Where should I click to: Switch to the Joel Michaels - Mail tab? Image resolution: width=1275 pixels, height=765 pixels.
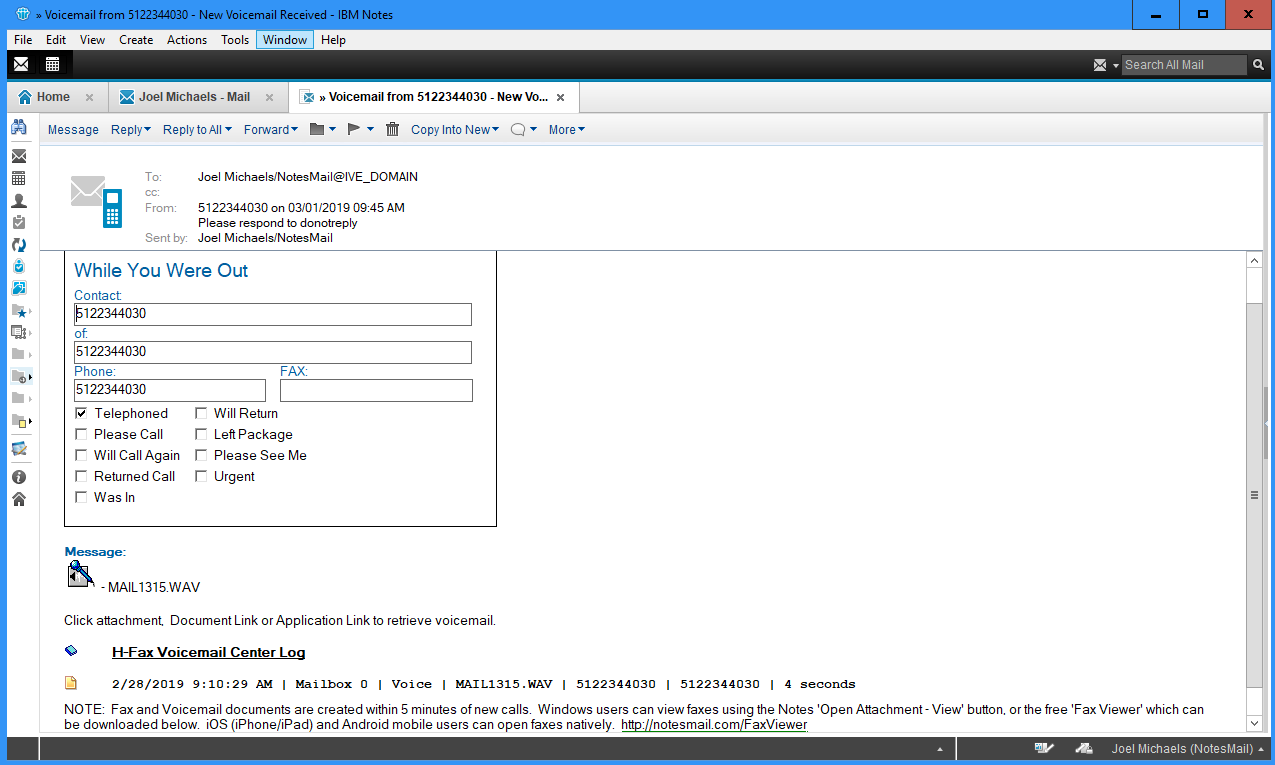193,97
